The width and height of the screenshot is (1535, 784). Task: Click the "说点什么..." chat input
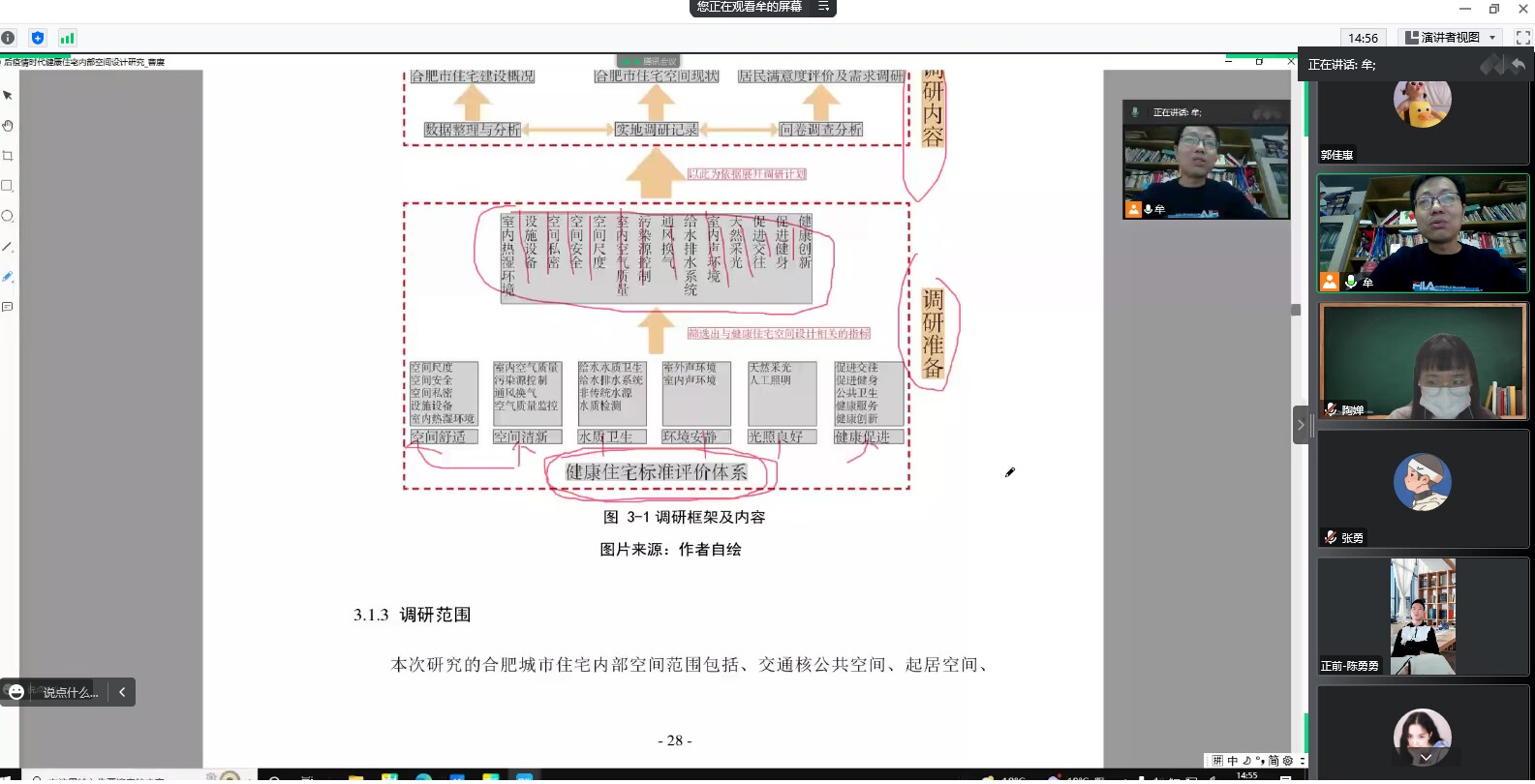coord(71,692)
